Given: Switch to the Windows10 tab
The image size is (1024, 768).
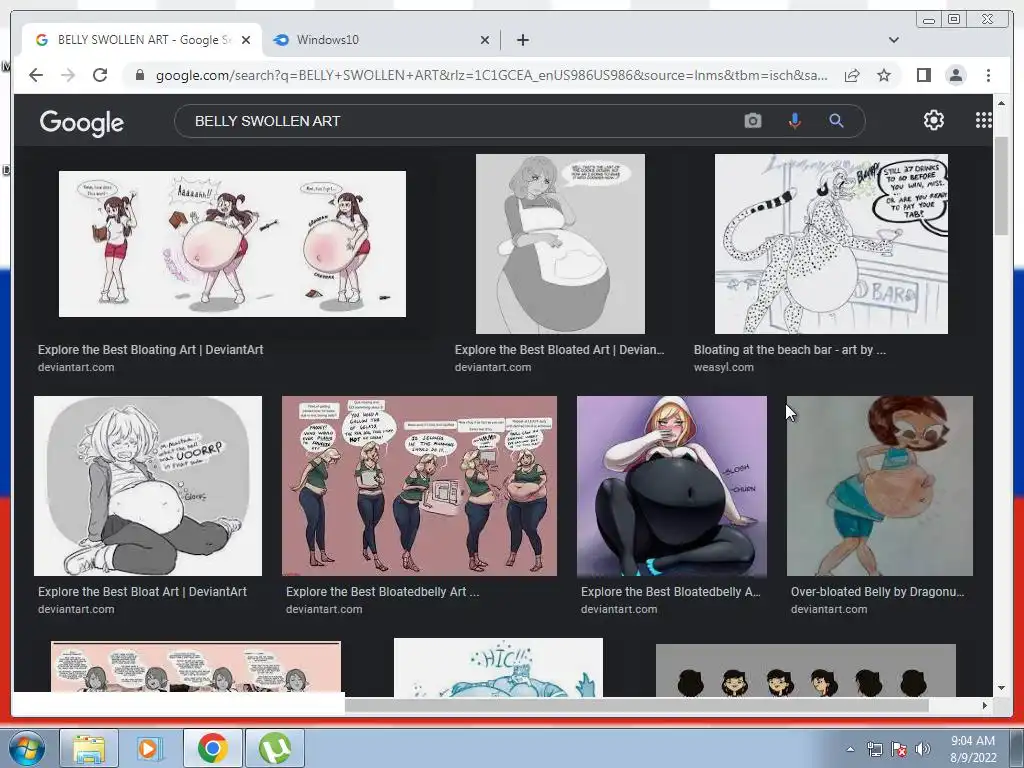Looking at the screenshot, I should pos(381,40).
